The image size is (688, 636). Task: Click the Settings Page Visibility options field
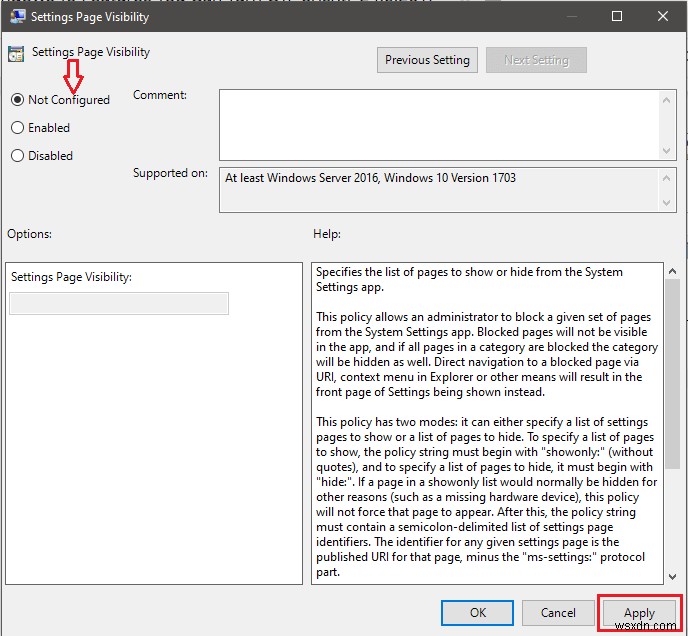click(119, 303)
